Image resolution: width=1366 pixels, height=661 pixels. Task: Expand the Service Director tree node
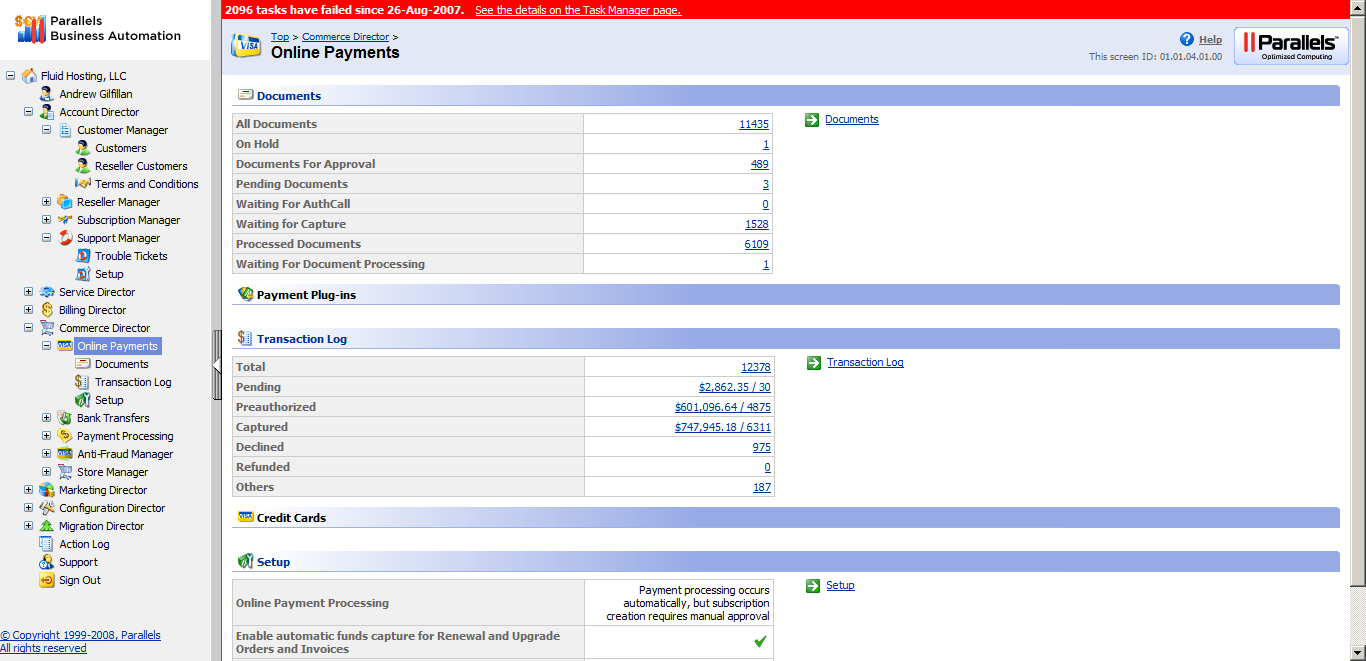tap(29, 292)
